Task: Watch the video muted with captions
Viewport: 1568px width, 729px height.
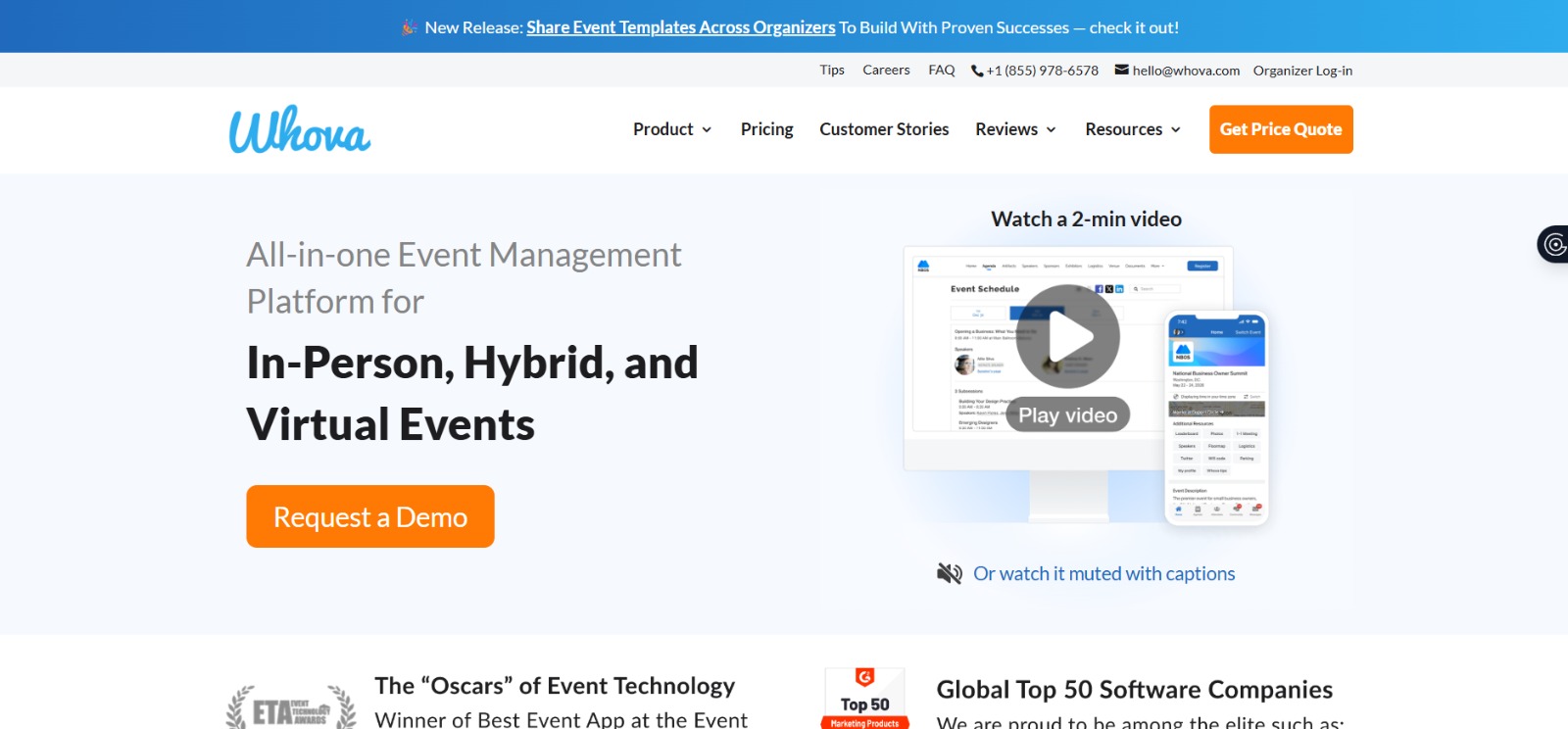Action: click(x=1103, y=574)
